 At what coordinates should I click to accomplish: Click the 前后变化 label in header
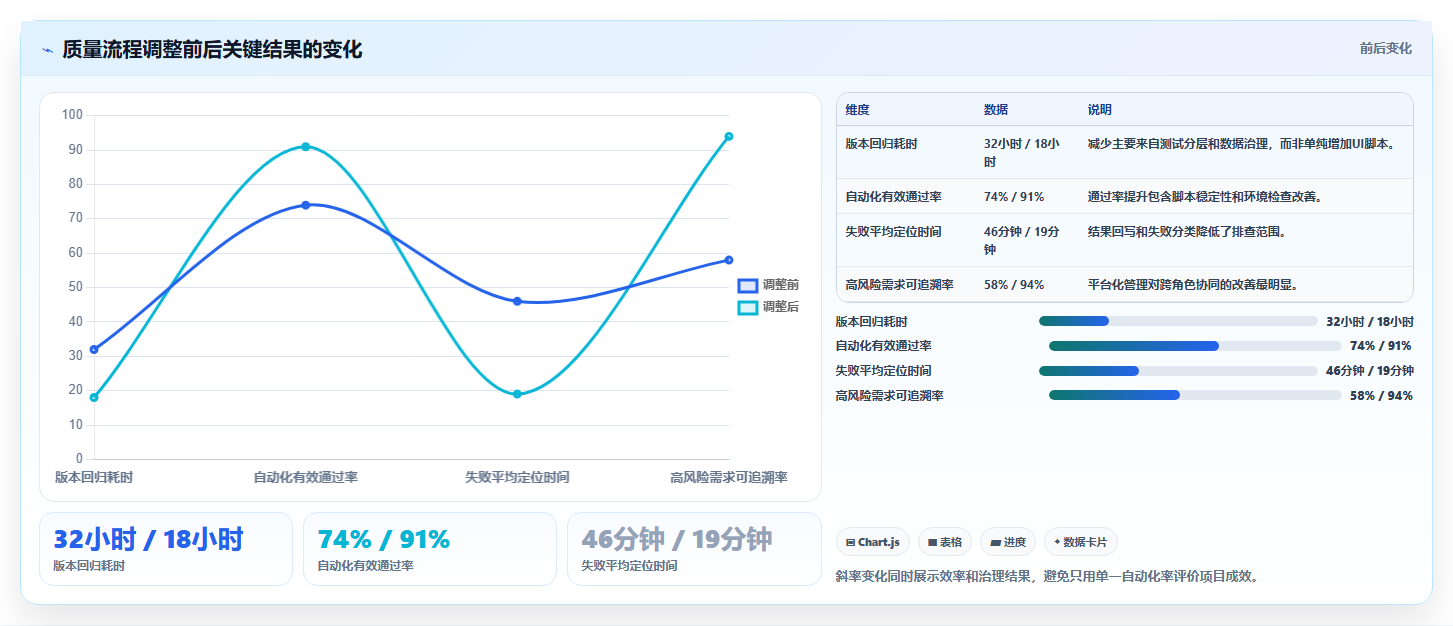click(x=1385, y=48)
